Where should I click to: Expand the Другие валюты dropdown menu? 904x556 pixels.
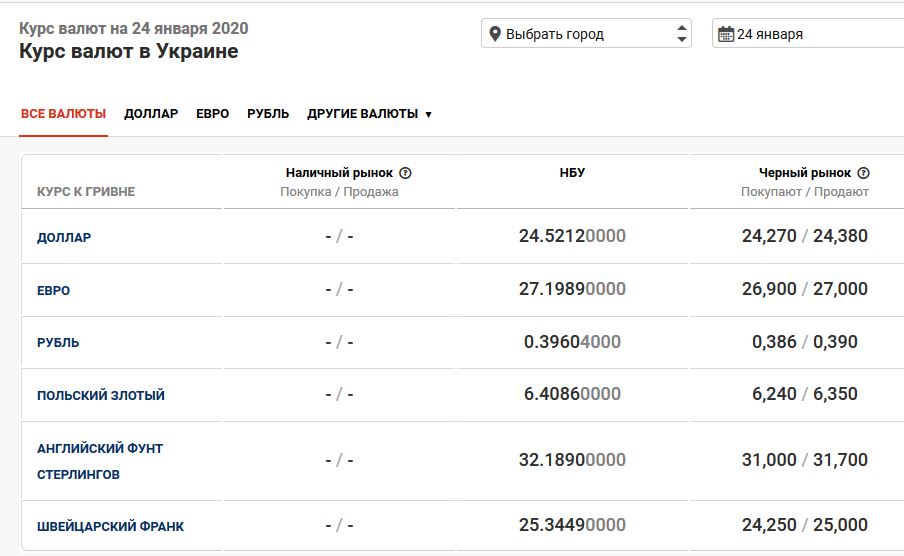[369, 114]
